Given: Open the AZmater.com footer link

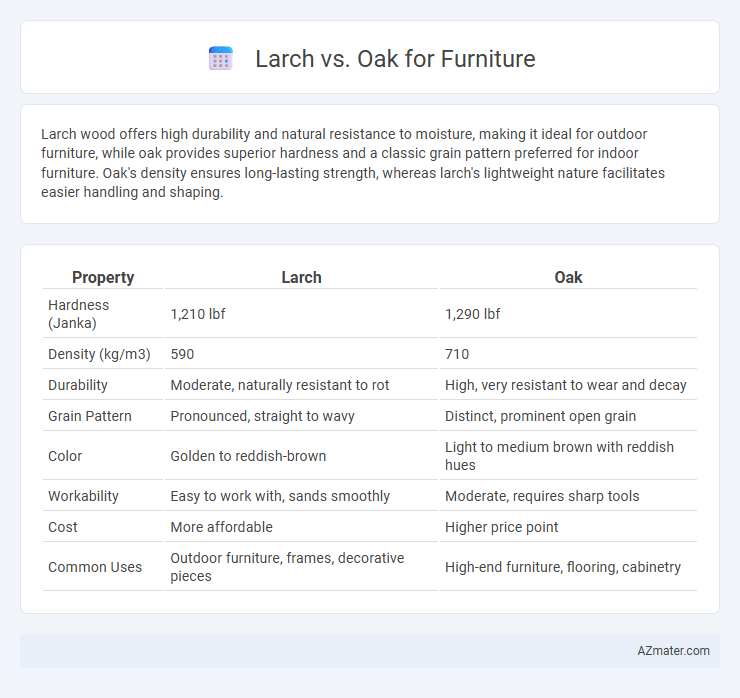Looking at the screenshot, I should click(673, 651).
